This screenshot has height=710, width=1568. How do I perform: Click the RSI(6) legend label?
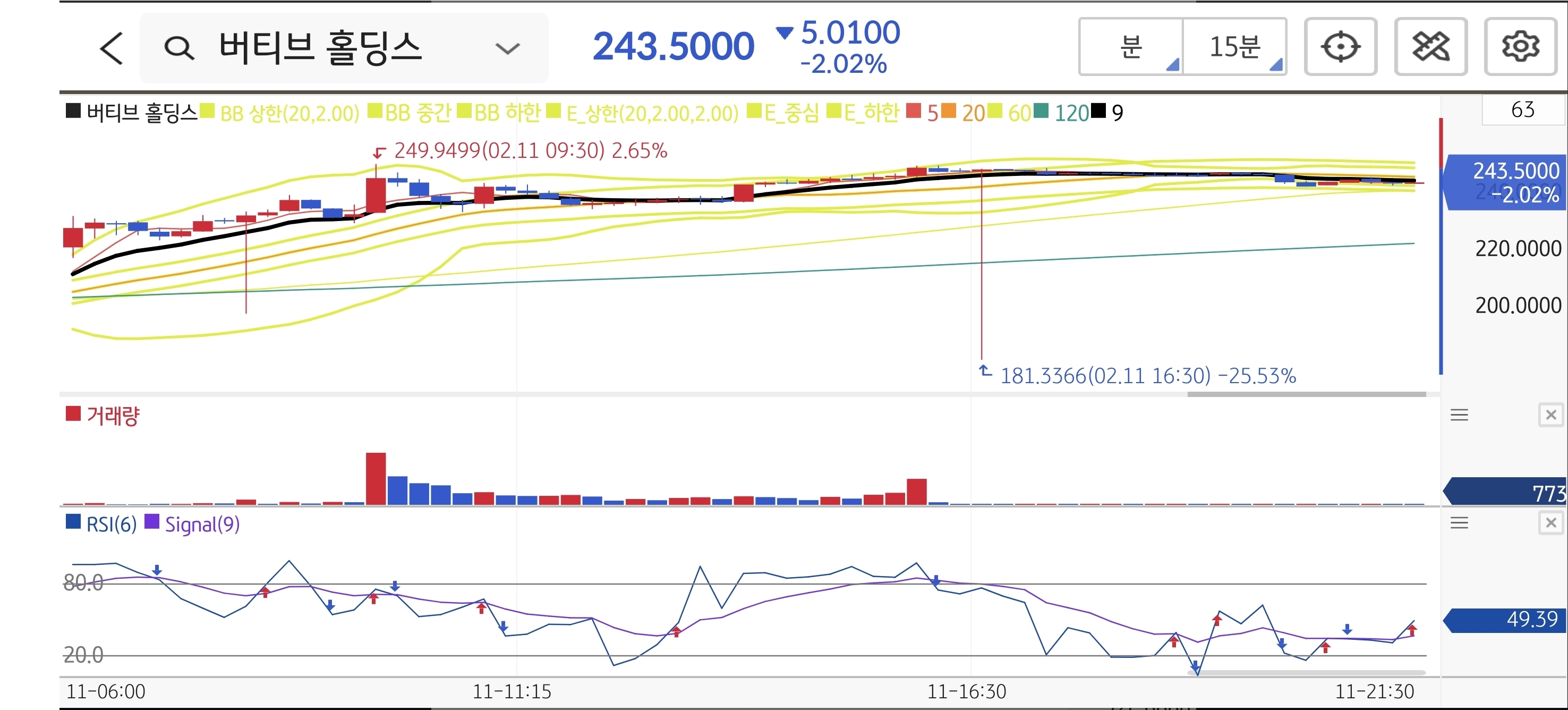click(111, 525)
